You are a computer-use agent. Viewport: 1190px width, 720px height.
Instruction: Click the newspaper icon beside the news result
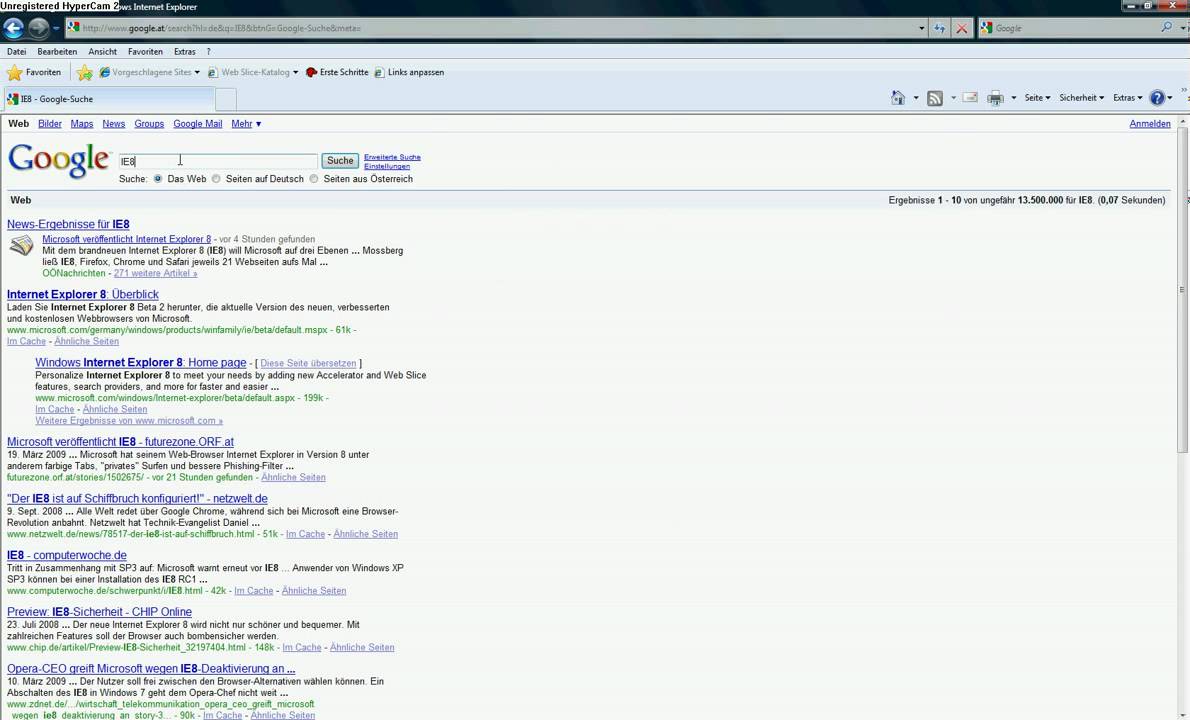point(21,245)
